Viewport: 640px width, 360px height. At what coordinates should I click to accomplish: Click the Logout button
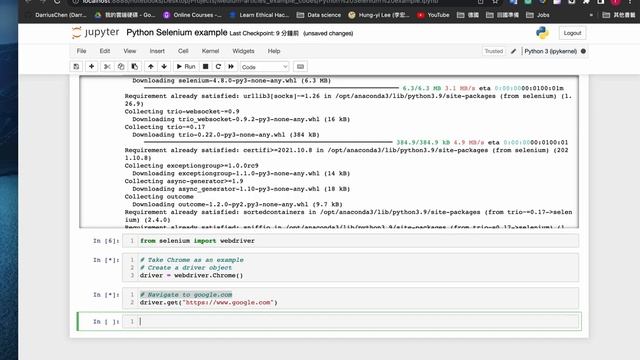[572, 33]
